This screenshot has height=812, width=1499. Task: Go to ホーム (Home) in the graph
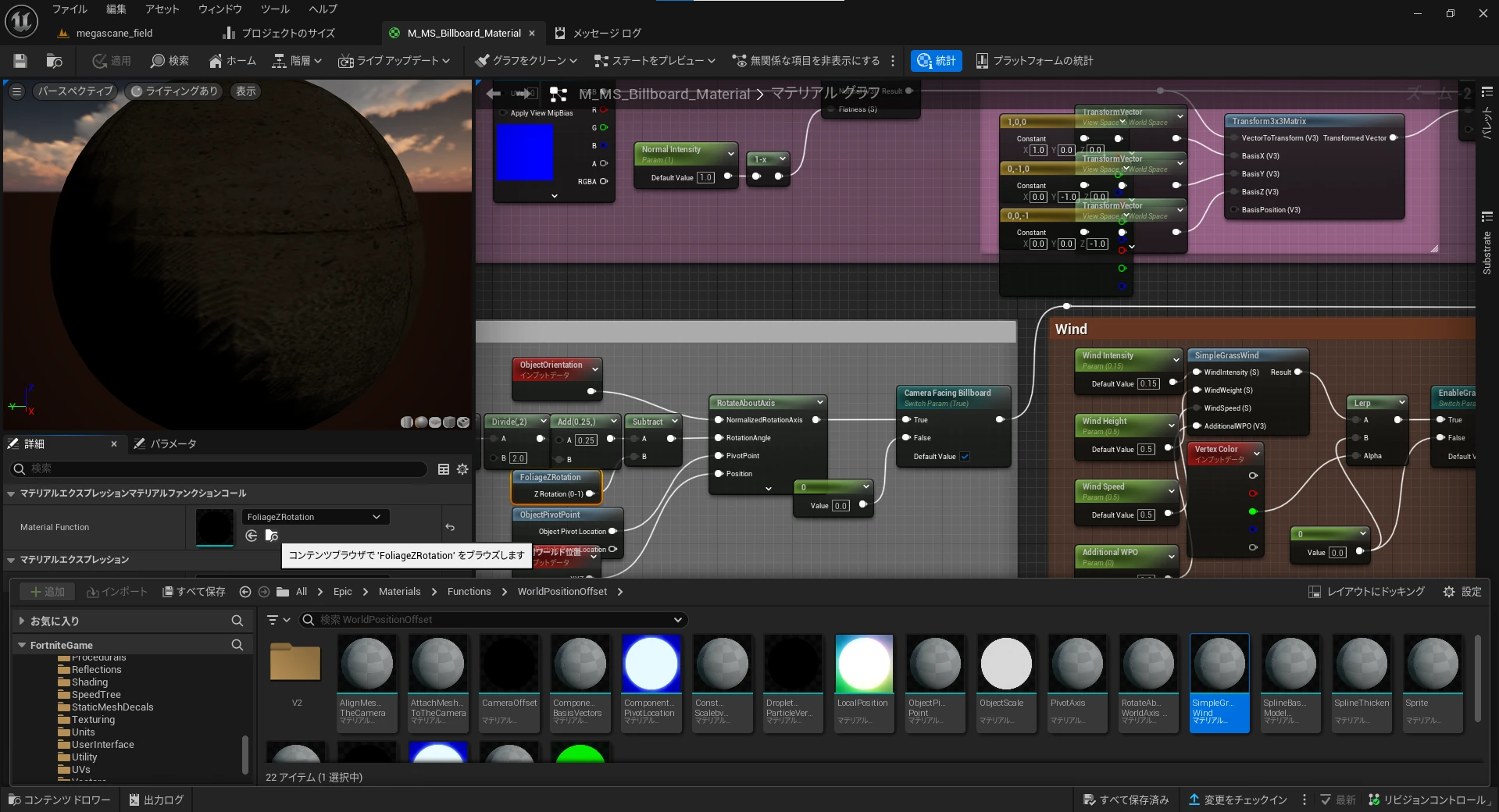coord(232,61)
